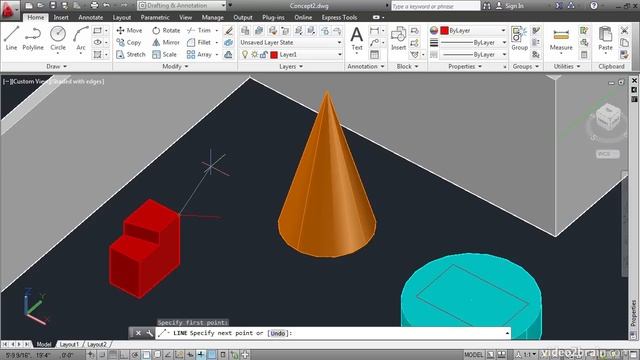
Task: Toggle layer freeze sun icon for Layer1
Action: [254, 54]
